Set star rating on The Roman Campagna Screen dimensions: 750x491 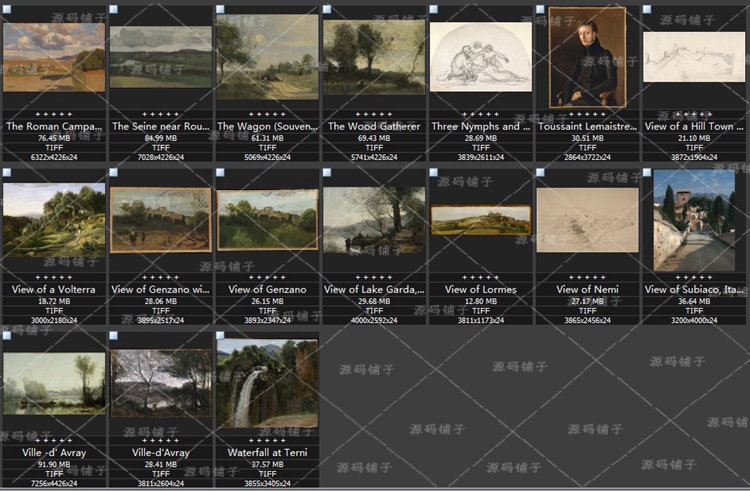pyautogui.click(x=54, y=114)
